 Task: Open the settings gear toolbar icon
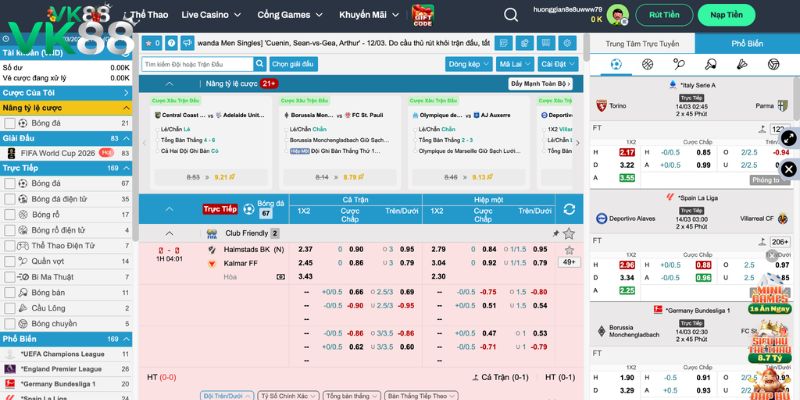point(567,43)
